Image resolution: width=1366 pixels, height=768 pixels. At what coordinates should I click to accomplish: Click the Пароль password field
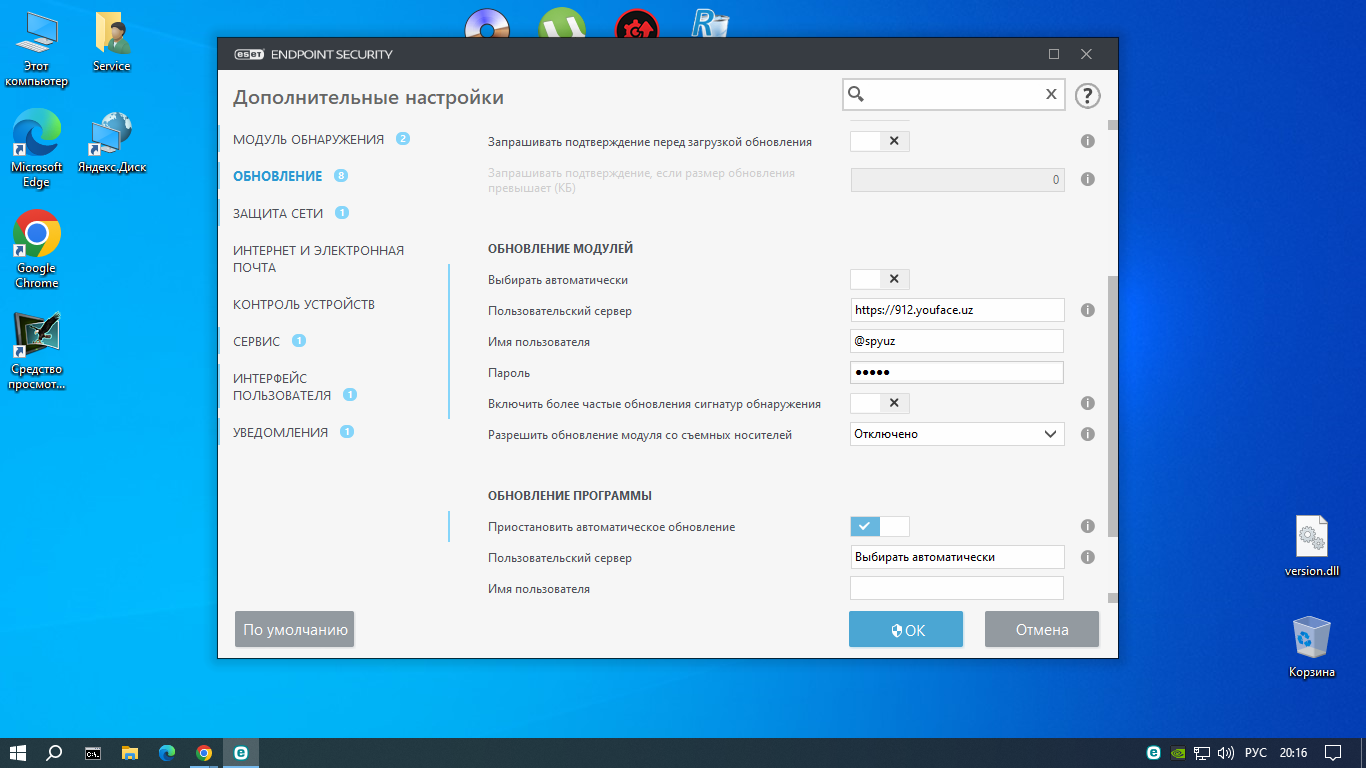coord(957,372)
